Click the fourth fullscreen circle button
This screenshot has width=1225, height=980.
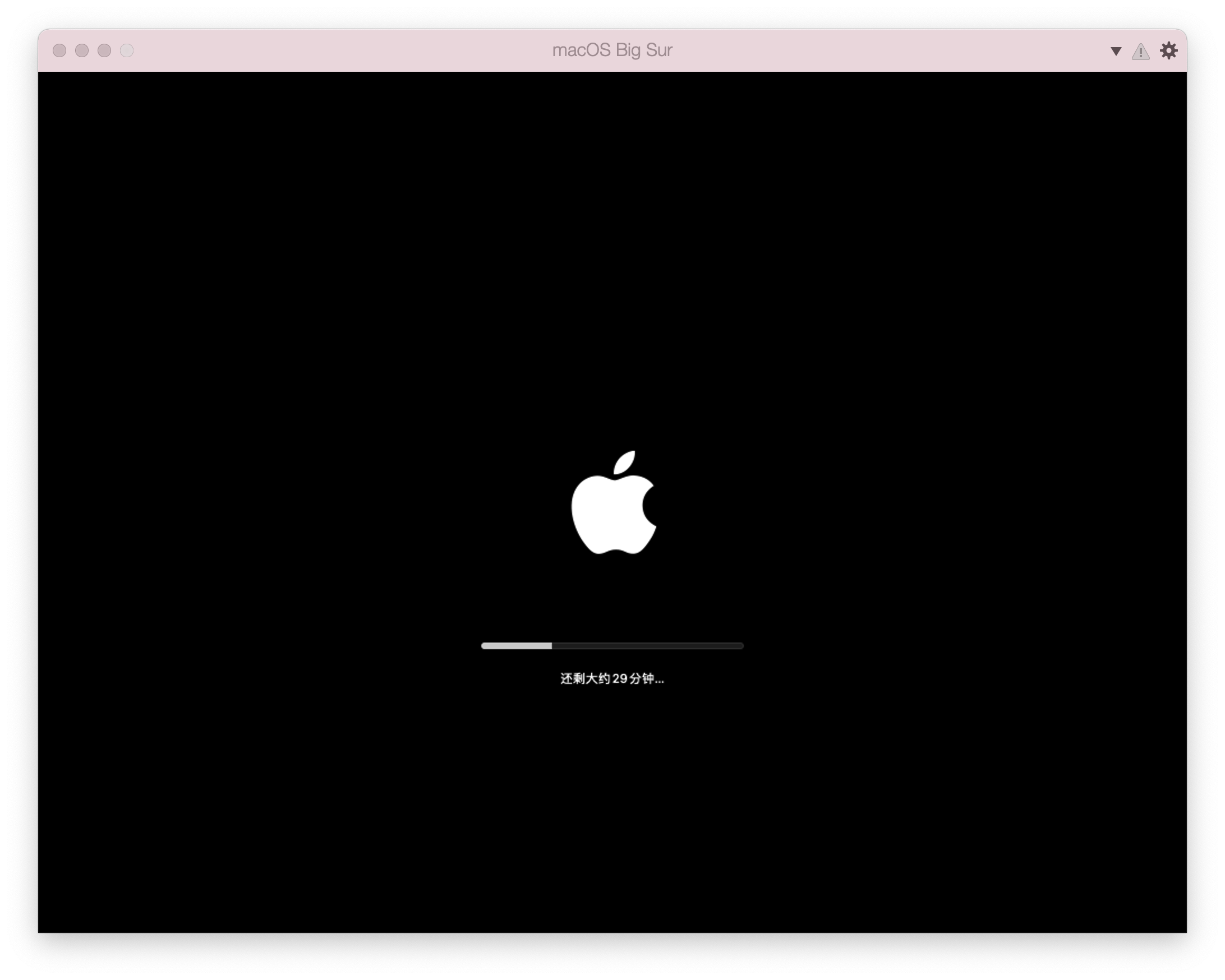[127, 50]
